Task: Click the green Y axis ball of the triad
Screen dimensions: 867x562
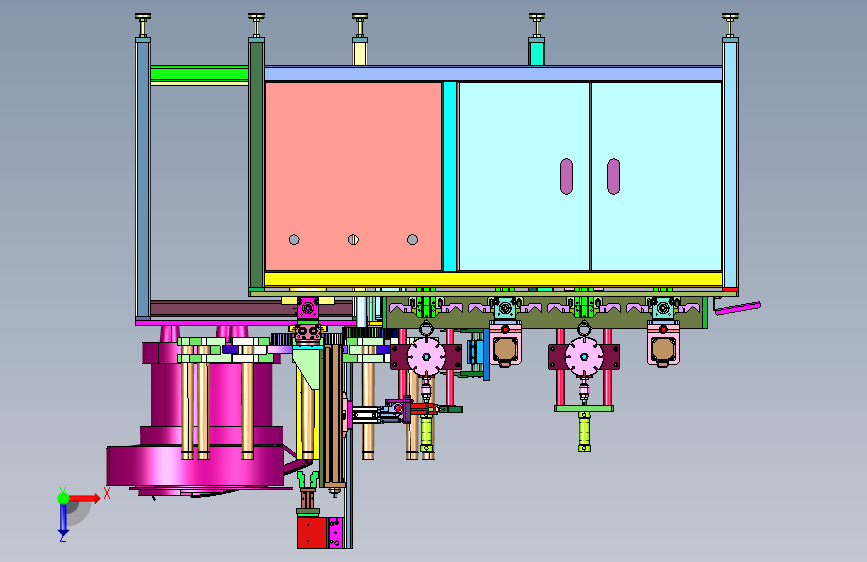Action: [x=64, y=498]
